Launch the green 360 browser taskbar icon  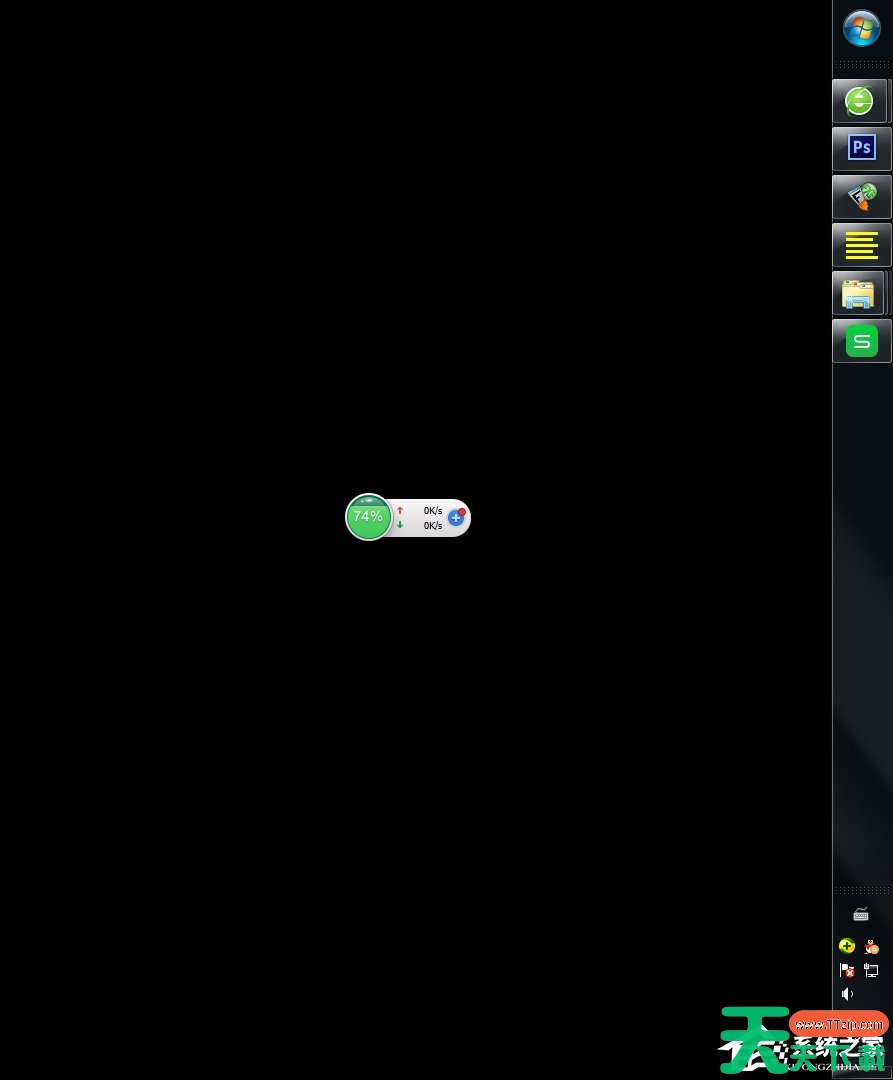click(x=859, y=101)
